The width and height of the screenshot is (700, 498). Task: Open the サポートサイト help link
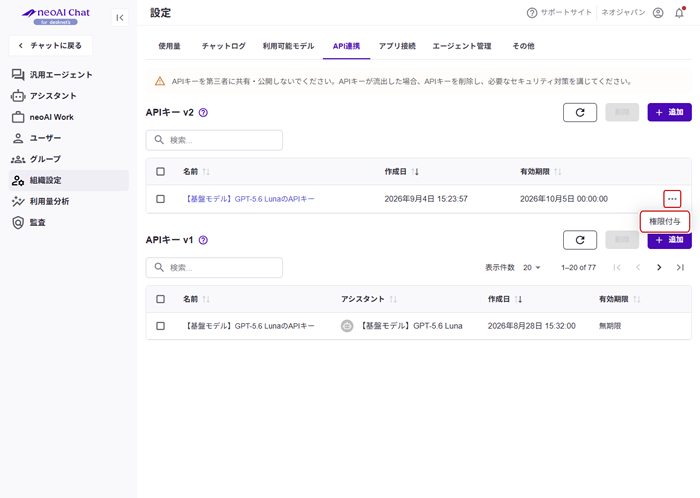[x=559, y=12]
